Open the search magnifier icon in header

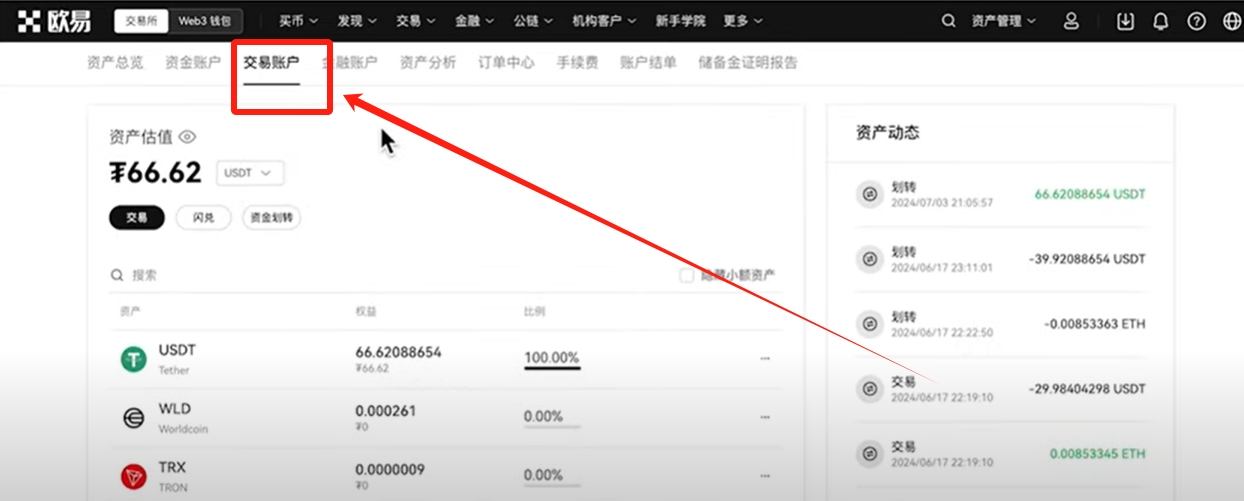(x=949, y=21)
